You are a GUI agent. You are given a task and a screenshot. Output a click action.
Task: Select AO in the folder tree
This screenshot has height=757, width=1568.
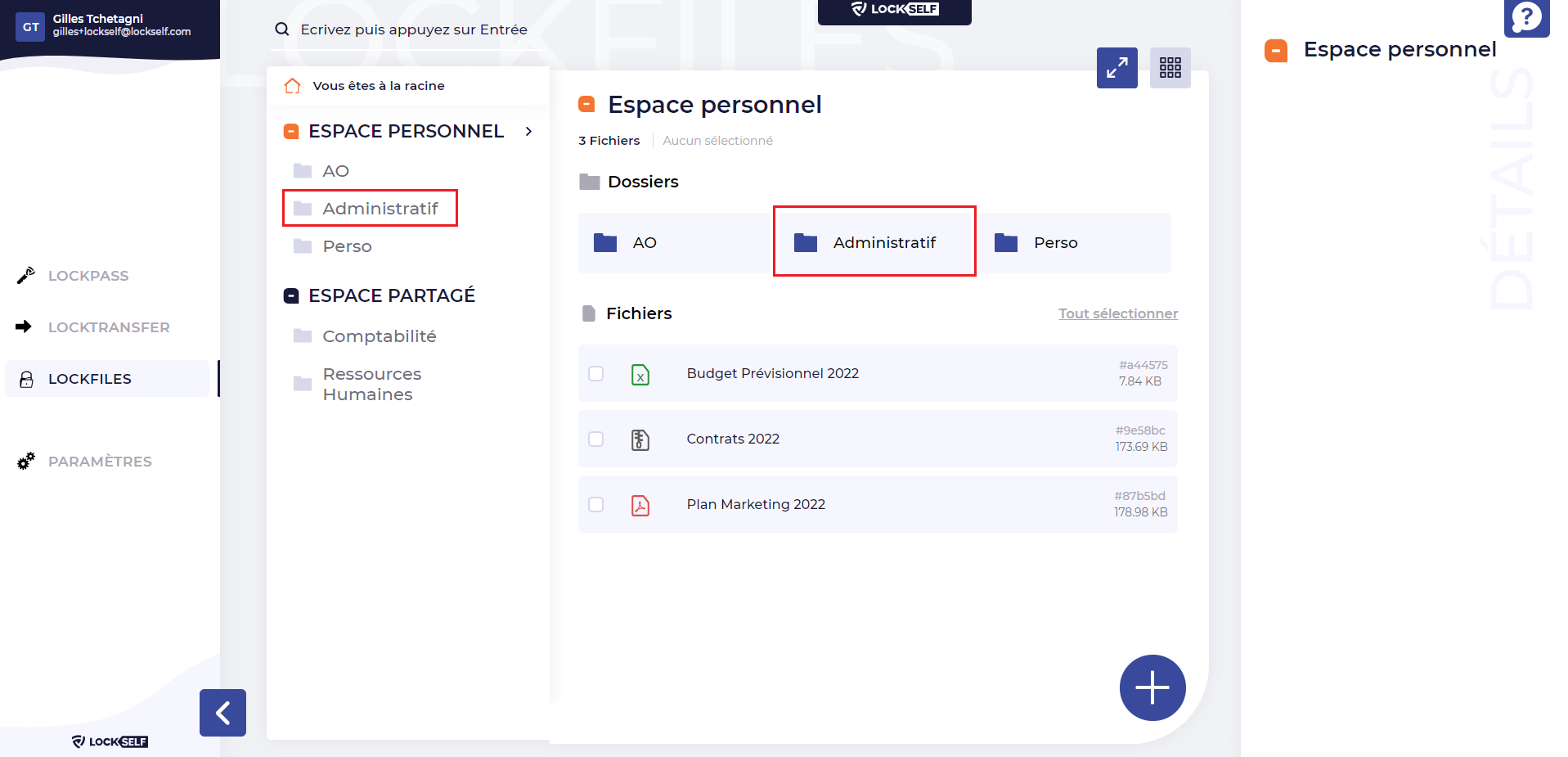click(x=335, y=171)
